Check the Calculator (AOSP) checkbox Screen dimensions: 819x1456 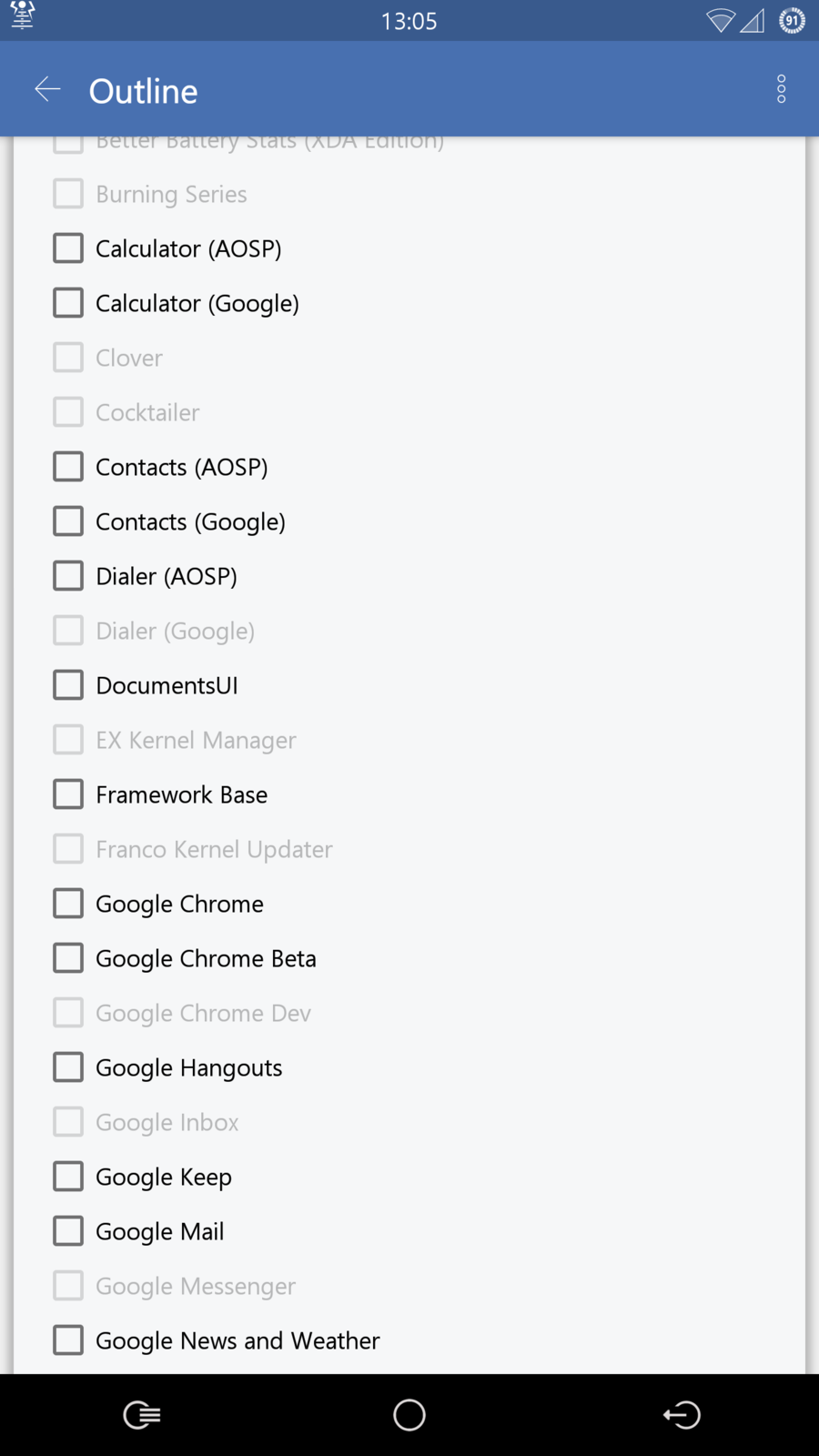[x=68, y=248]
